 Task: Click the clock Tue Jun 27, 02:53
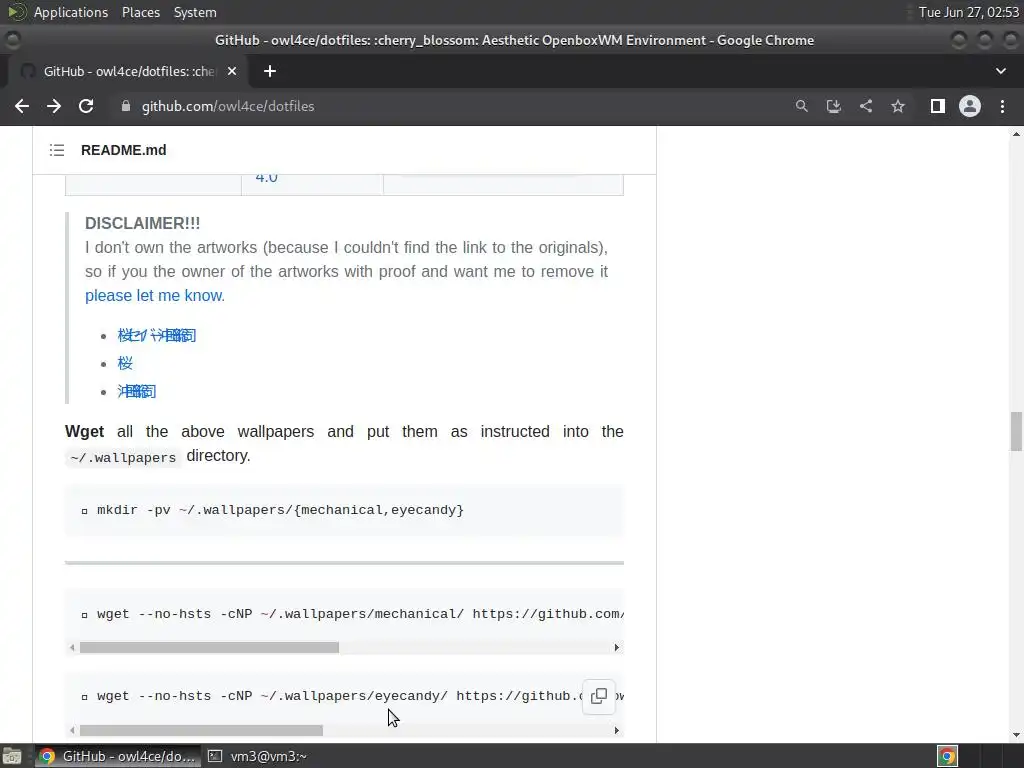point(968,12)
